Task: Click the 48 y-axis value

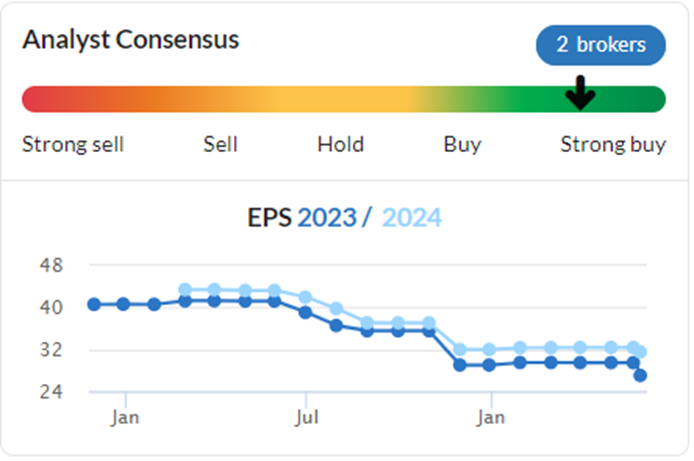Action: coord(51,265)
